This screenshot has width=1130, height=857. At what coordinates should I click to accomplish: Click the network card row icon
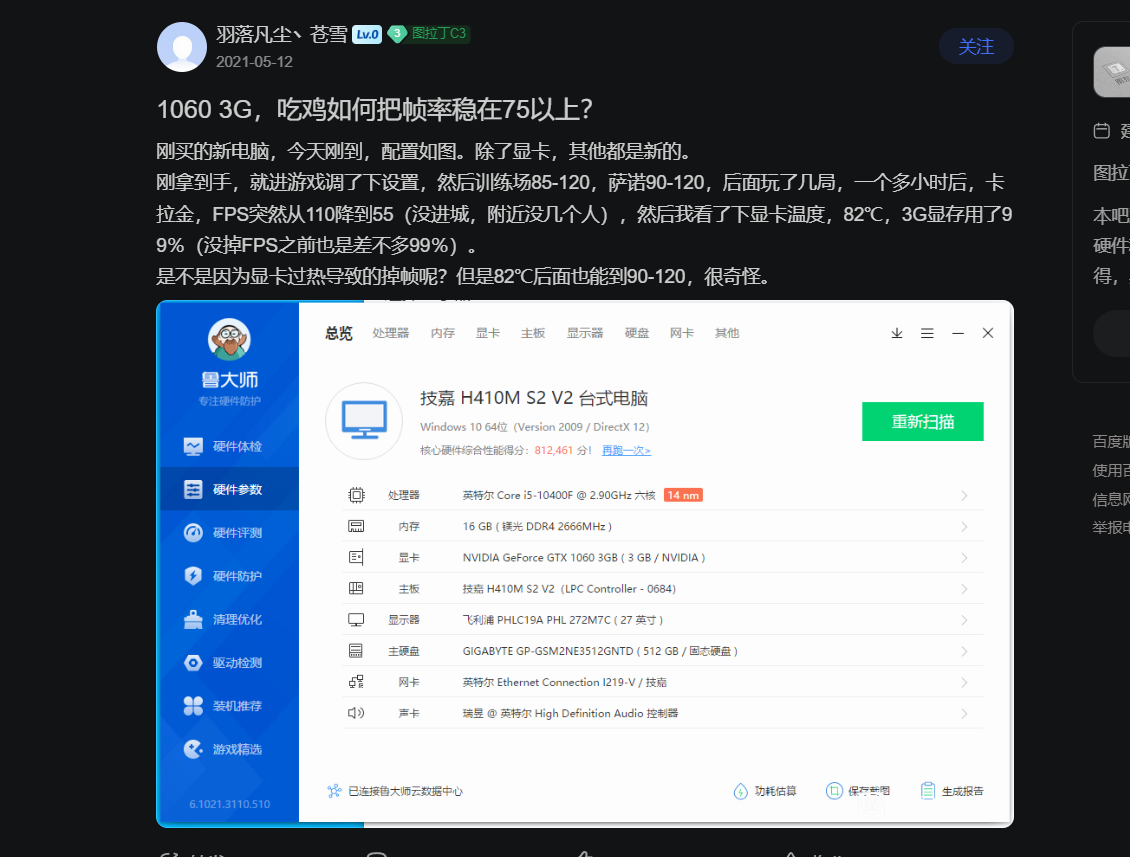[356, 682]
